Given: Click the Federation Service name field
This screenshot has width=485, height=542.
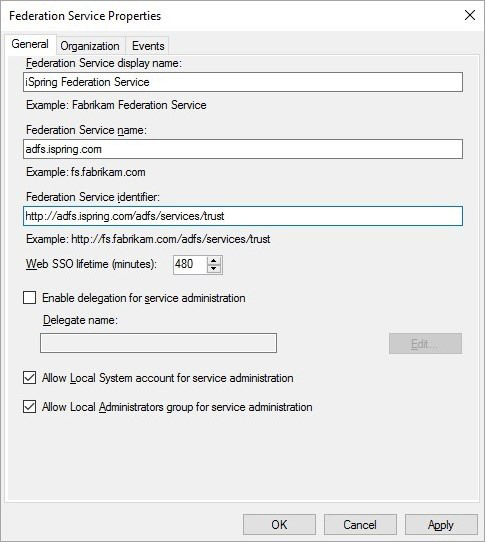Looking at the screenshot, I should pyautogui.click(x=243, y=149).
